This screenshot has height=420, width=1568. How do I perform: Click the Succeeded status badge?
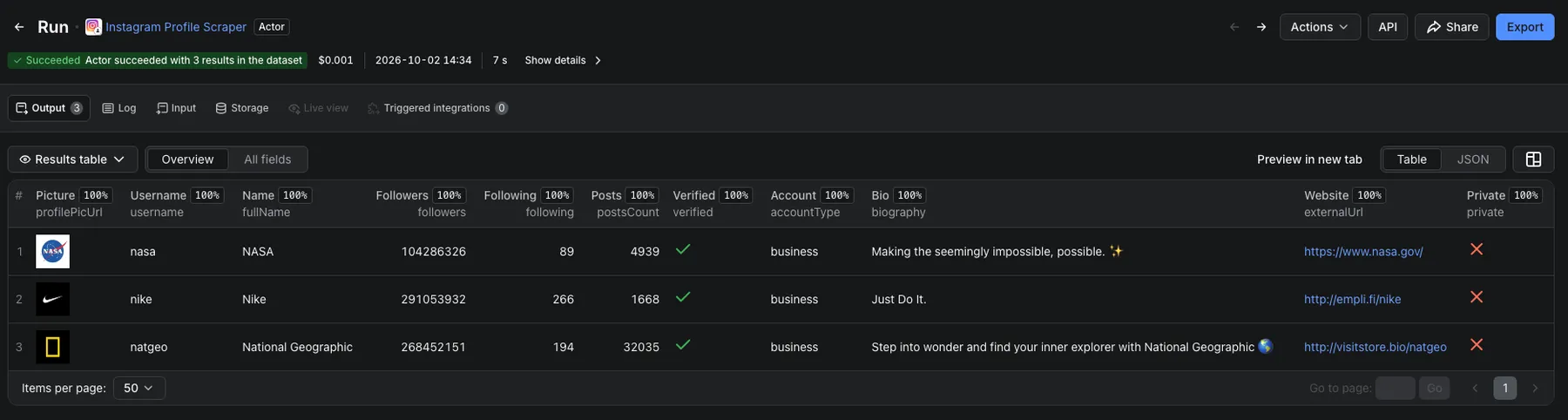158,60
